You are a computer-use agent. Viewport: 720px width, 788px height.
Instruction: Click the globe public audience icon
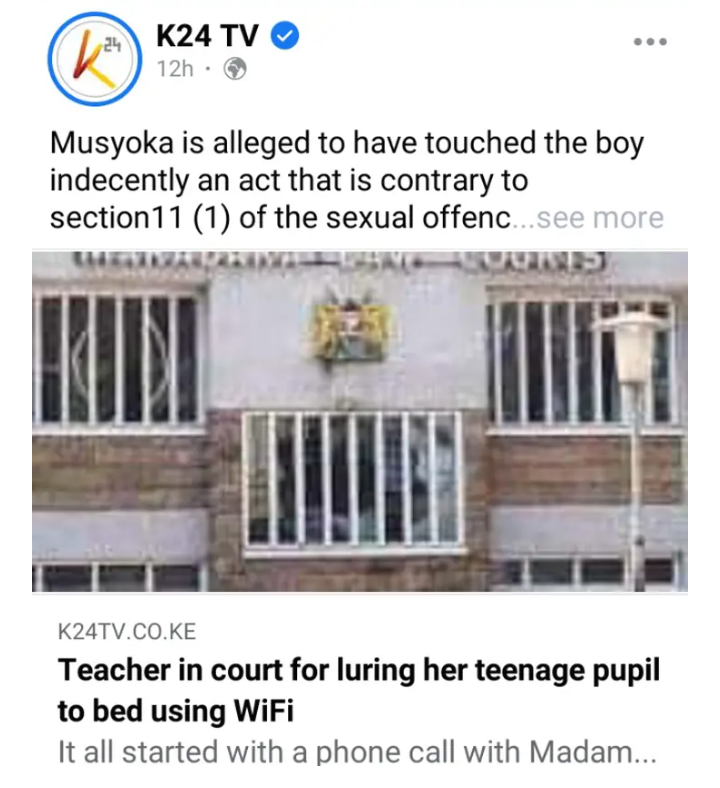[x=235, y=69]
